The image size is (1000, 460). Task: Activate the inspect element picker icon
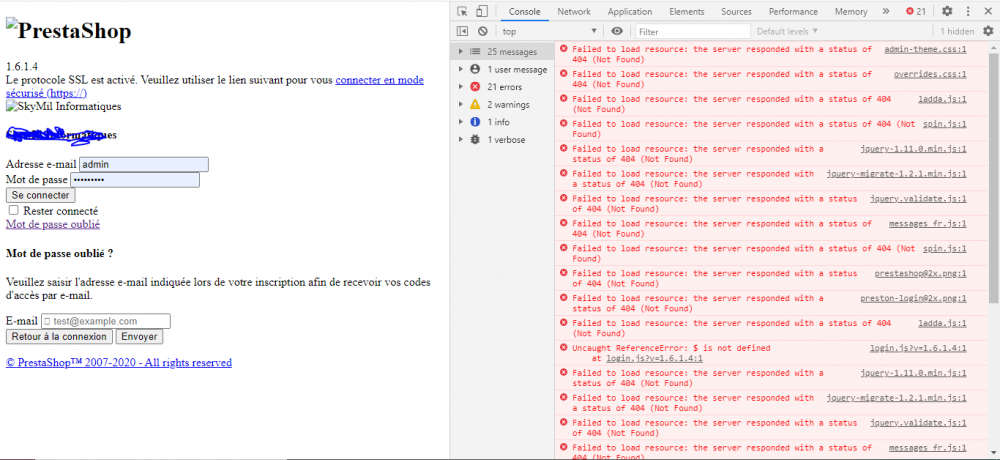[463, 11]
